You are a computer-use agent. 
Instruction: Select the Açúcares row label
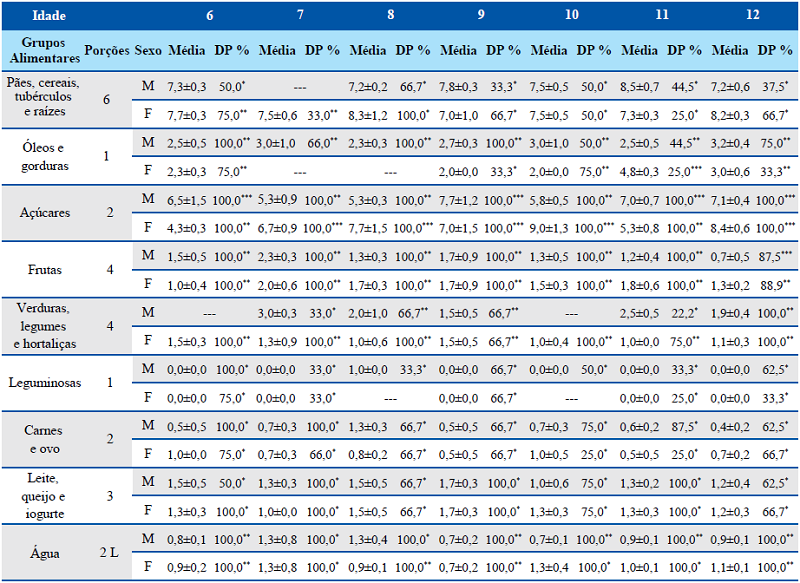pyautogui.click(x=43, y=213)
